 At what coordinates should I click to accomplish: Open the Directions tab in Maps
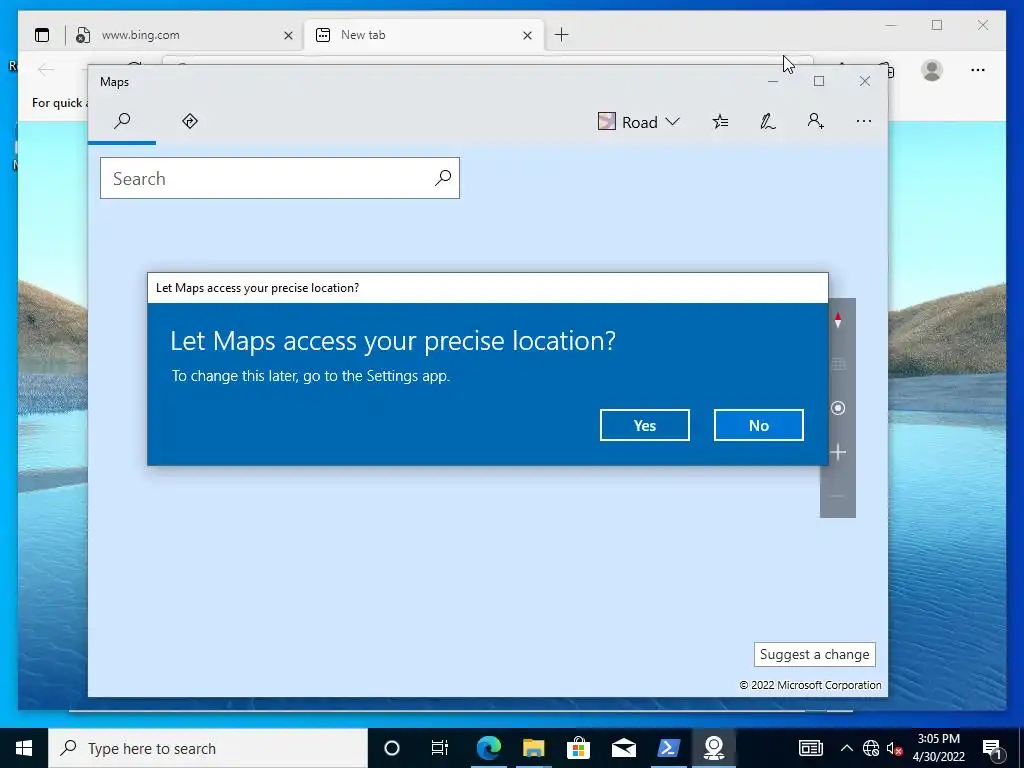pyautogui.click(x=190, y=121)
